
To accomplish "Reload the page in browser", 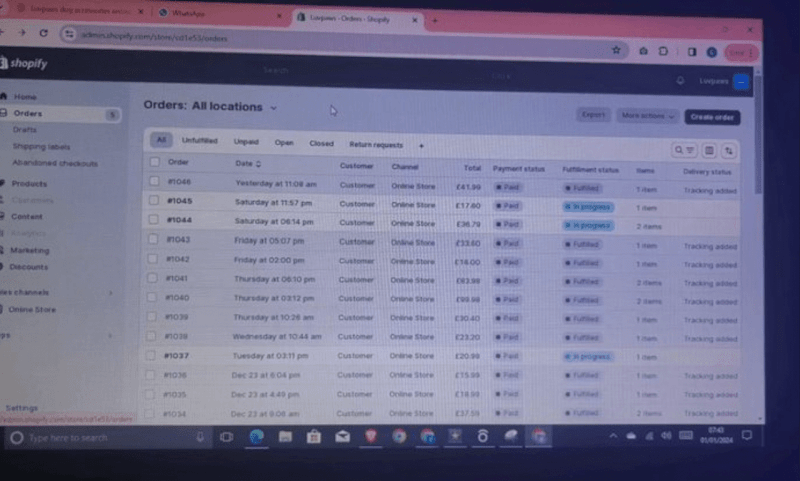I will 44,33.
